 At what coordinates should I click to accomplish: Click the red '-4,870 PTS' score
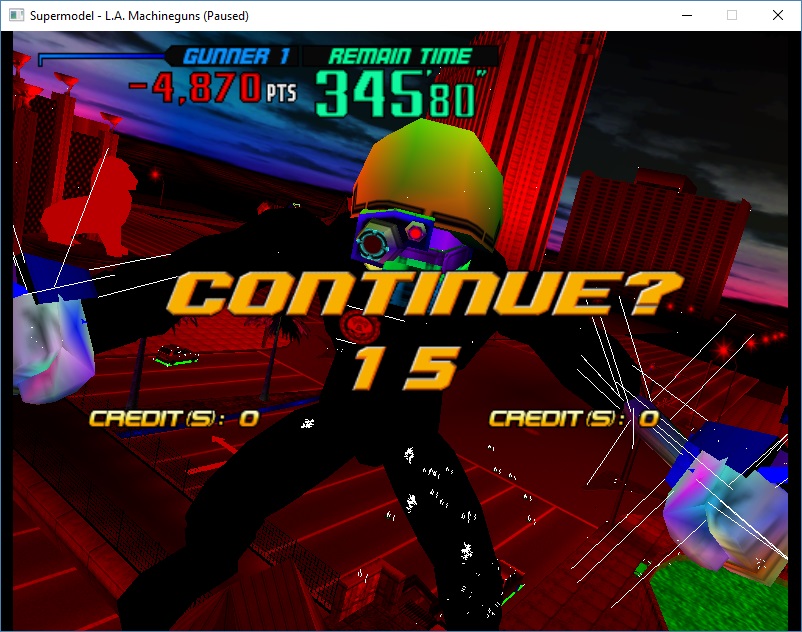(x=213, y=87)
